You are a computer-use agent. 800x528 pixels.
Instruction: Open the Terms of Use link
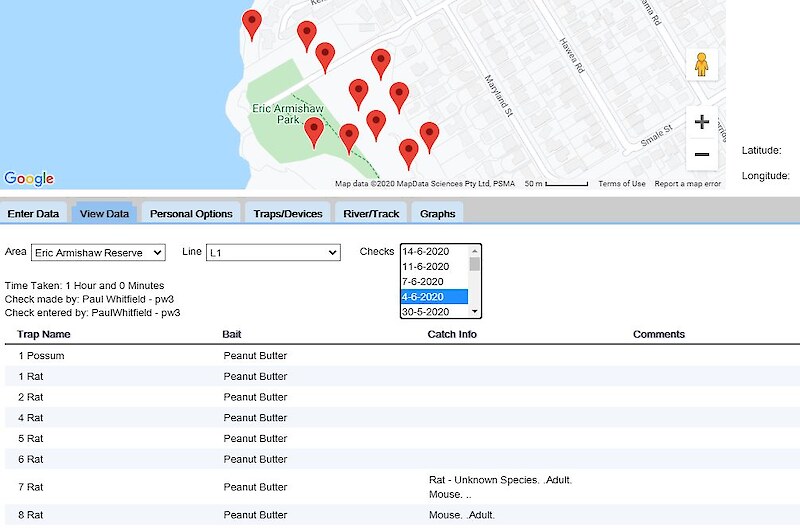(x=621, y=184)
